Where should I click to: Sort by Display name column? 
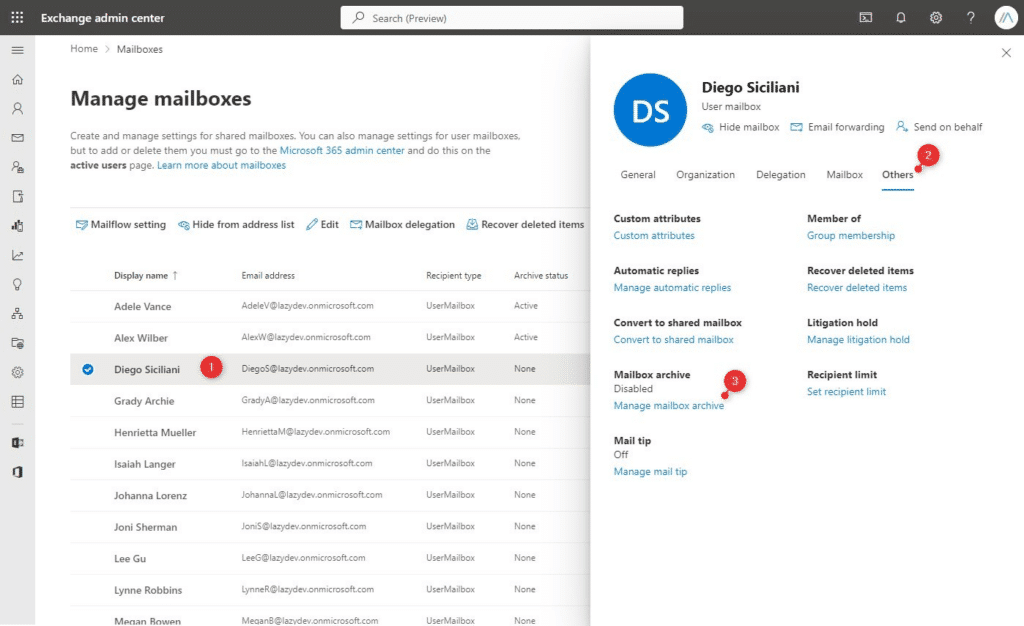tap(146, 275)
